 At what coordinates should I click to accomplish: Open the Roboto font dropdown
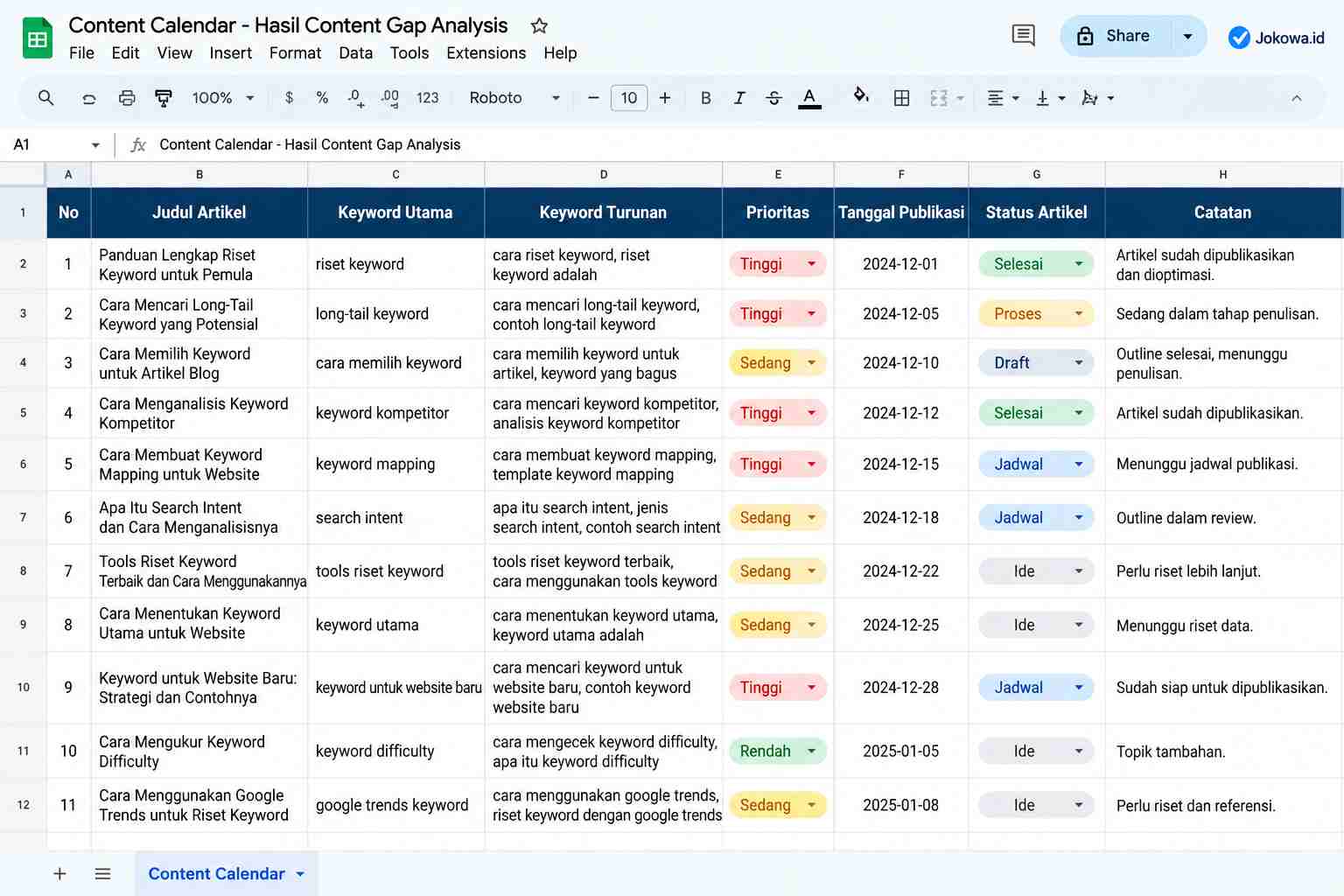tap(514, 98)
